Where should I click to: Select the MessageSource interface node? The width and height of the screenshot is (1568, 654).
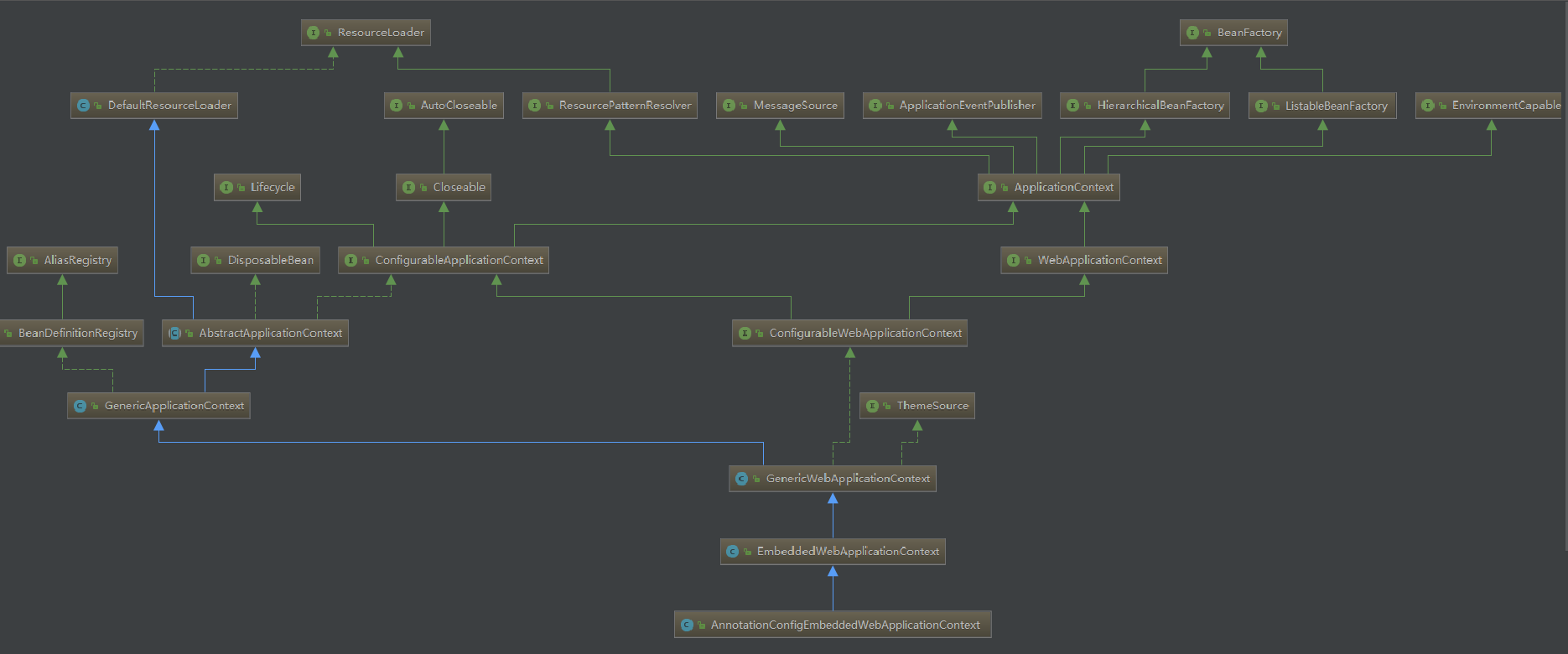(794, 106)
